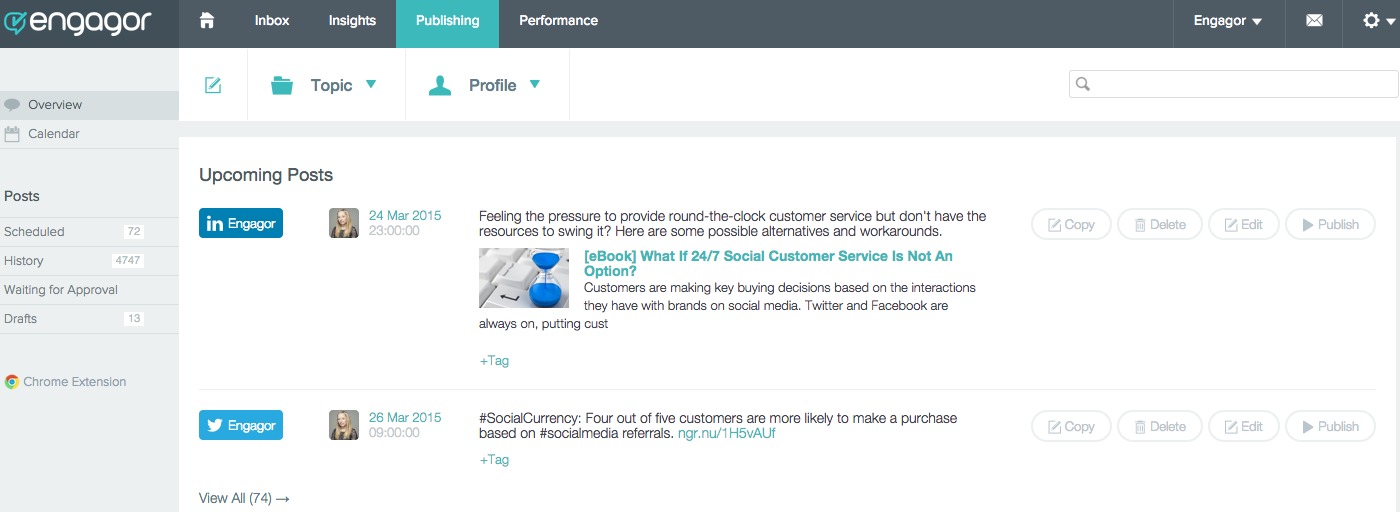Click the Engagor logo
The width and height of the screenshot is (1400, 512).
pyautogui.click(x=78, y=21)
